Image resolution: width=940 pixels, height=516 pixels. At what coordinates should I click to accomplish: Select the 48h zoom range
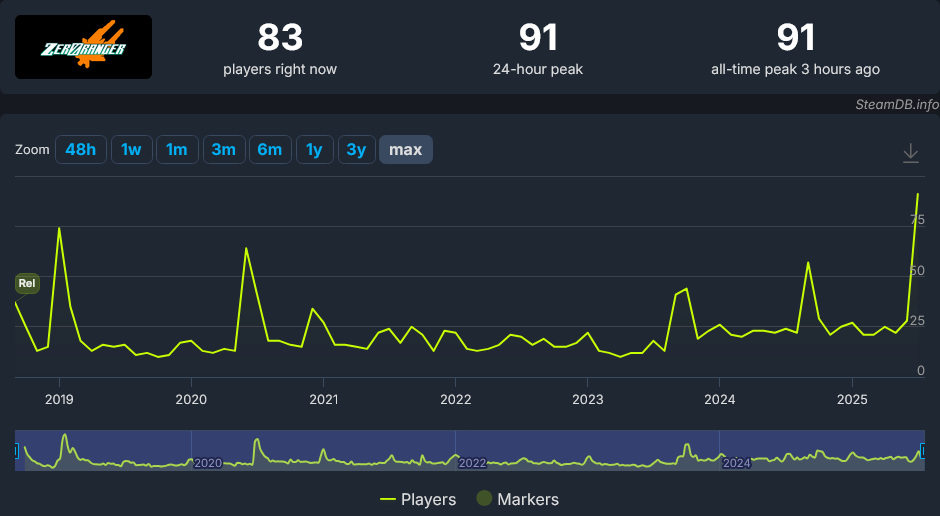point(81,149)
